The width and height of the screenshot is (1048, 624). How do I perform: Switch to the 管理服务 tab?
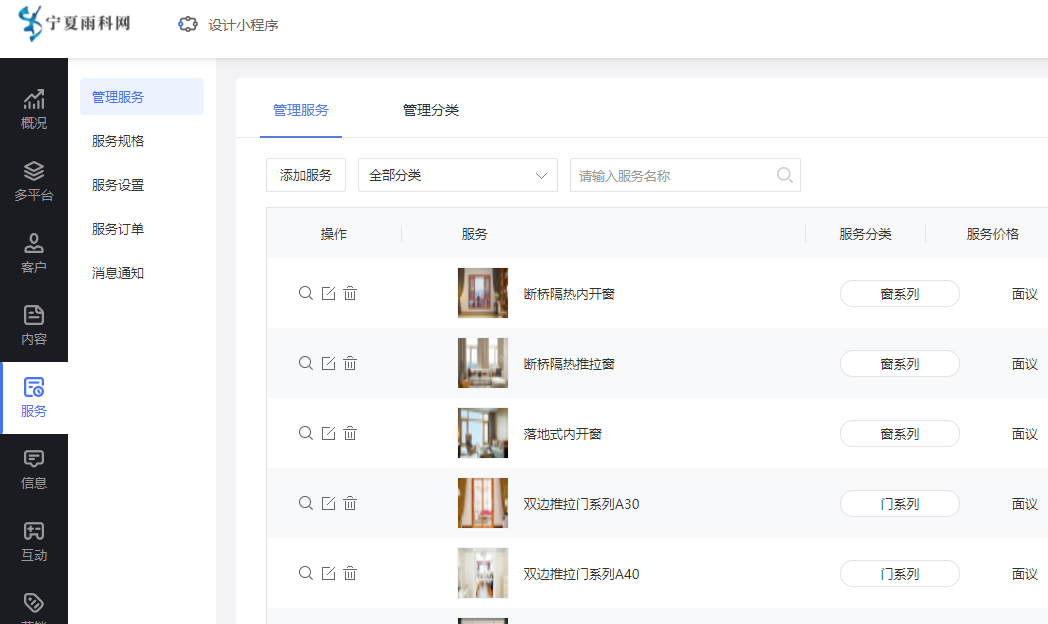301,110
